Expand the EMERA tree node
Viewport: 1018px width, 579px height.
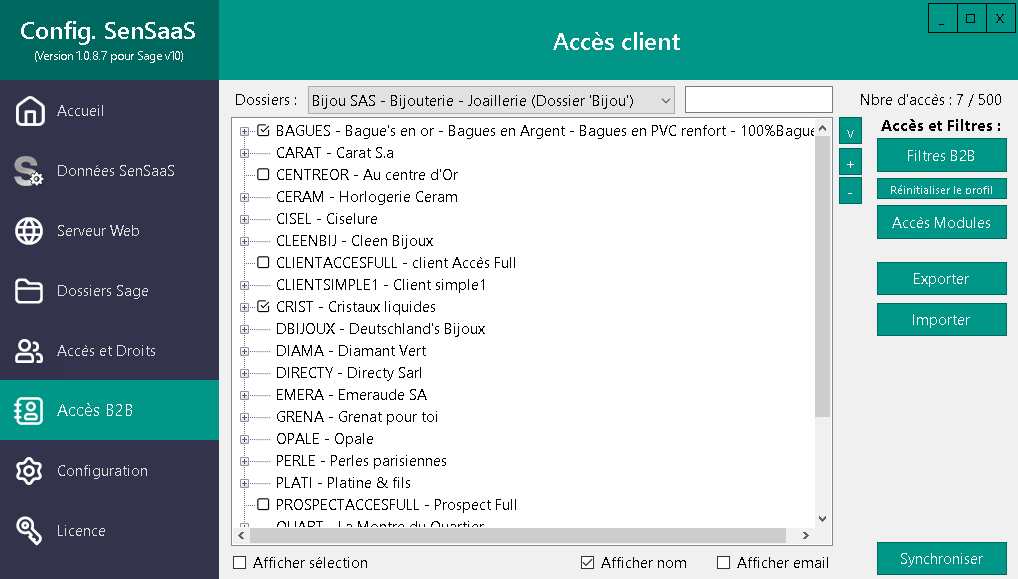[244, 395]
